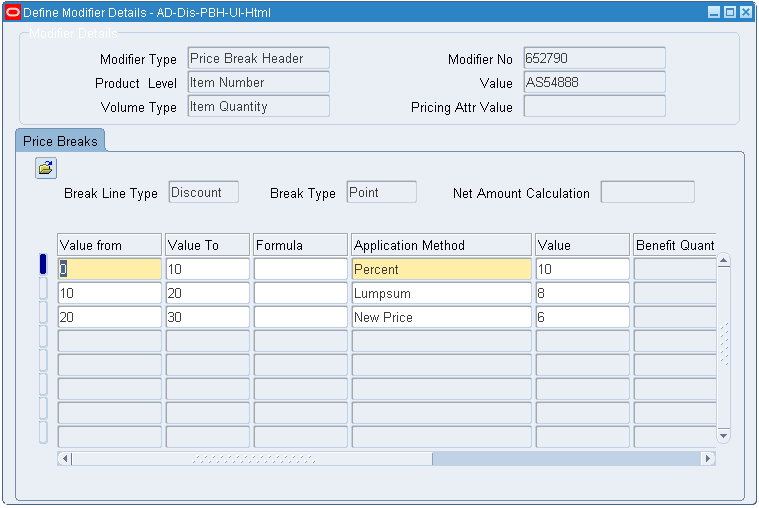The width and height of the screenshot is (759, 508).
Task: Click the Lumpsum application method cell
Action: pyautogui.click(x=441, y=293)
